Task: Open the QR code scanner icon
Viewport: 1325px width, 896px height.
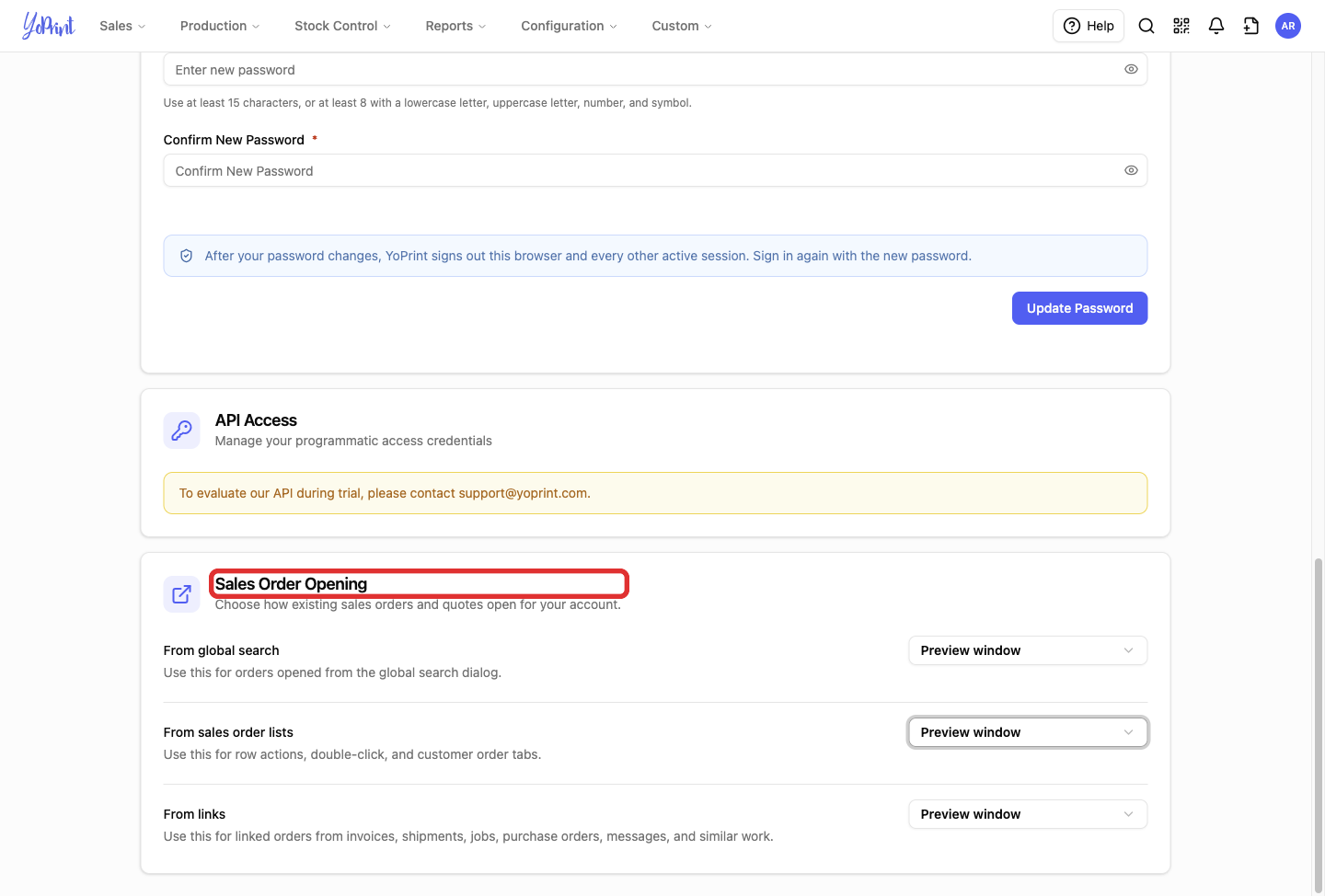Action: (1181, 26)
